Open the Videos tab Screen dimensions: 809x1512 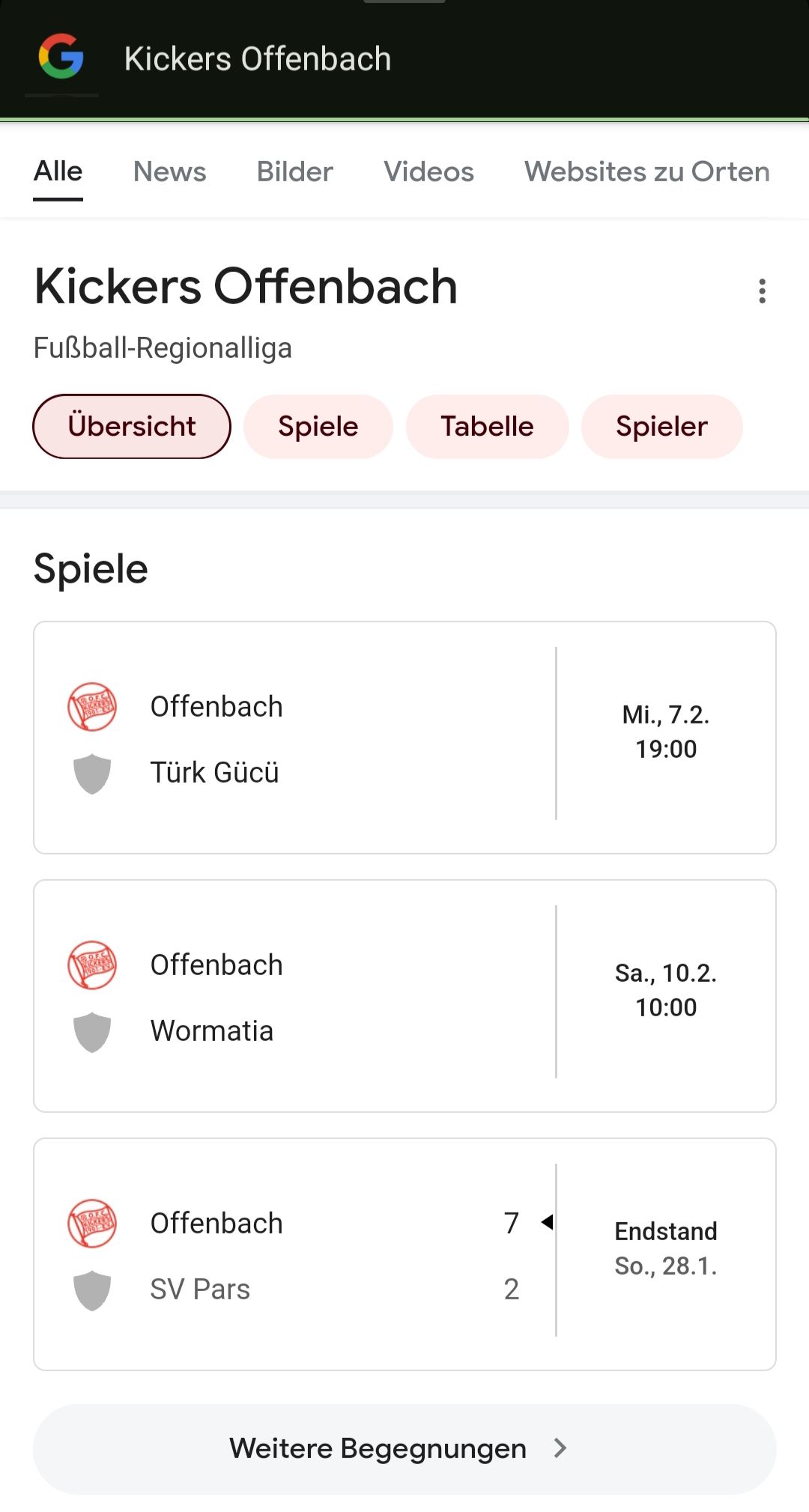click(x=428, y=171)
